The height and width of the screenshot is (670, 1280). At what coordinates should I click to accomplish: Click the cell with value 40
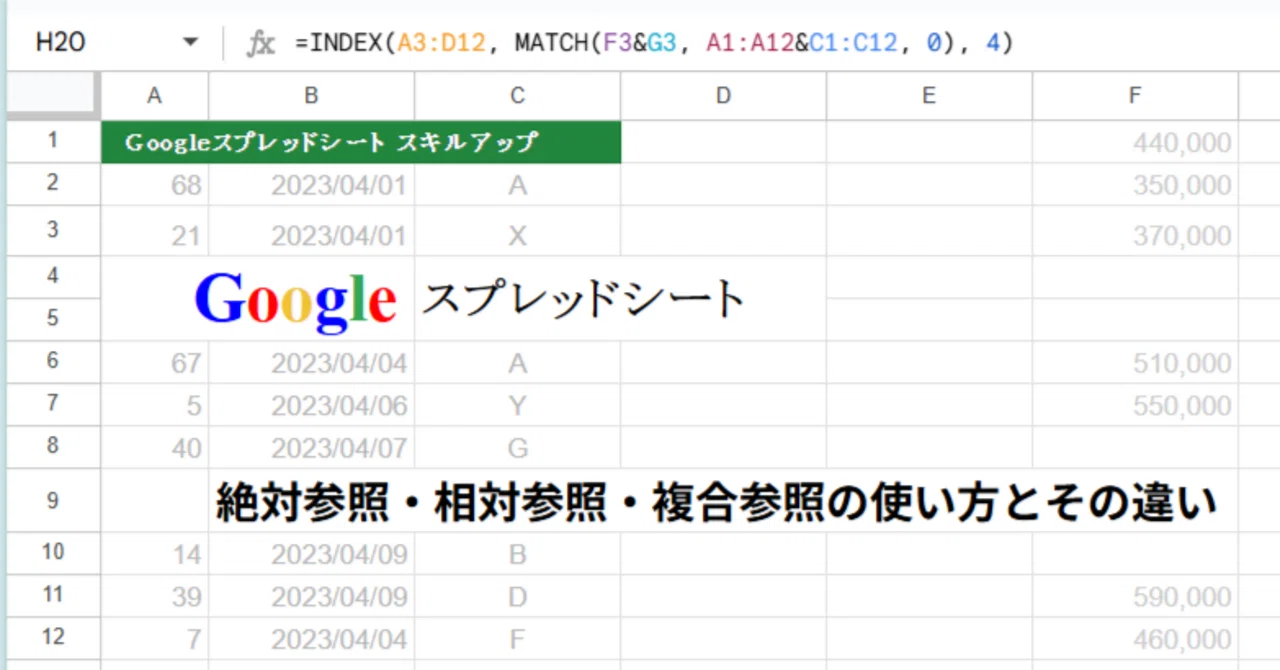click(x=155, y=448)
